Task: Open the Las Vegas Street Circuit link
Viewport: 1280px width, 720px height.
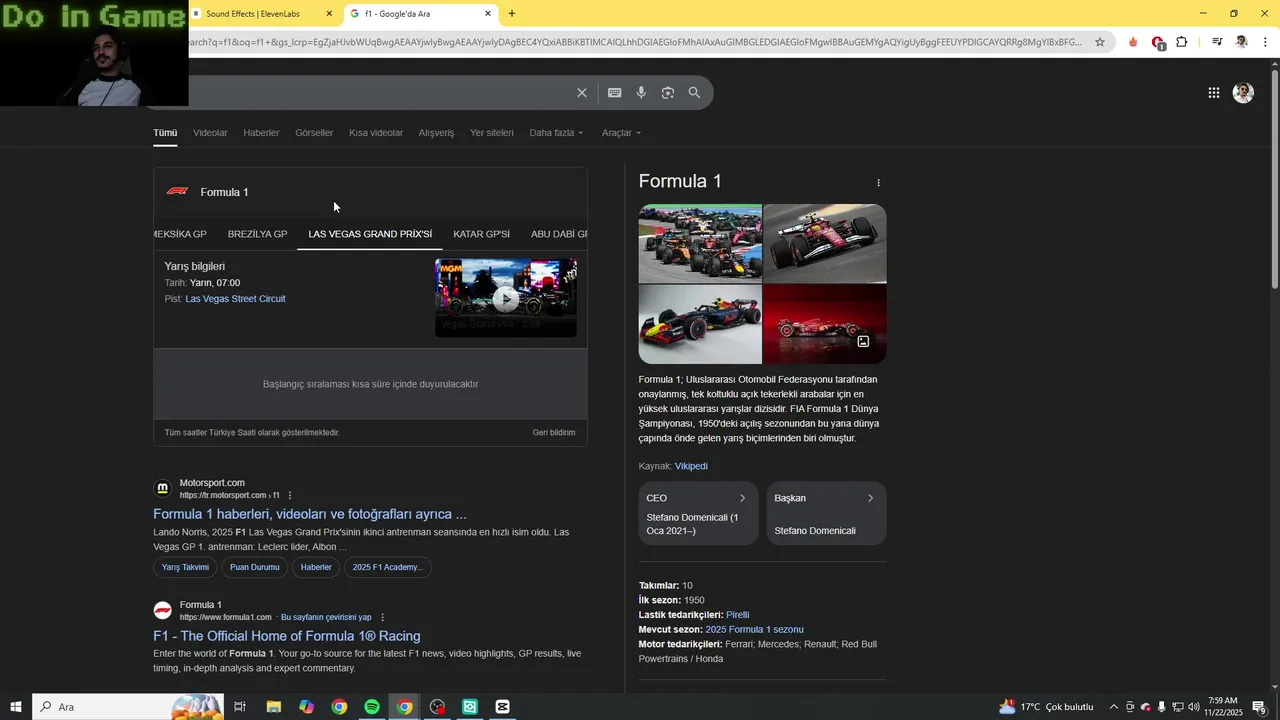Action: pos(235,299)
